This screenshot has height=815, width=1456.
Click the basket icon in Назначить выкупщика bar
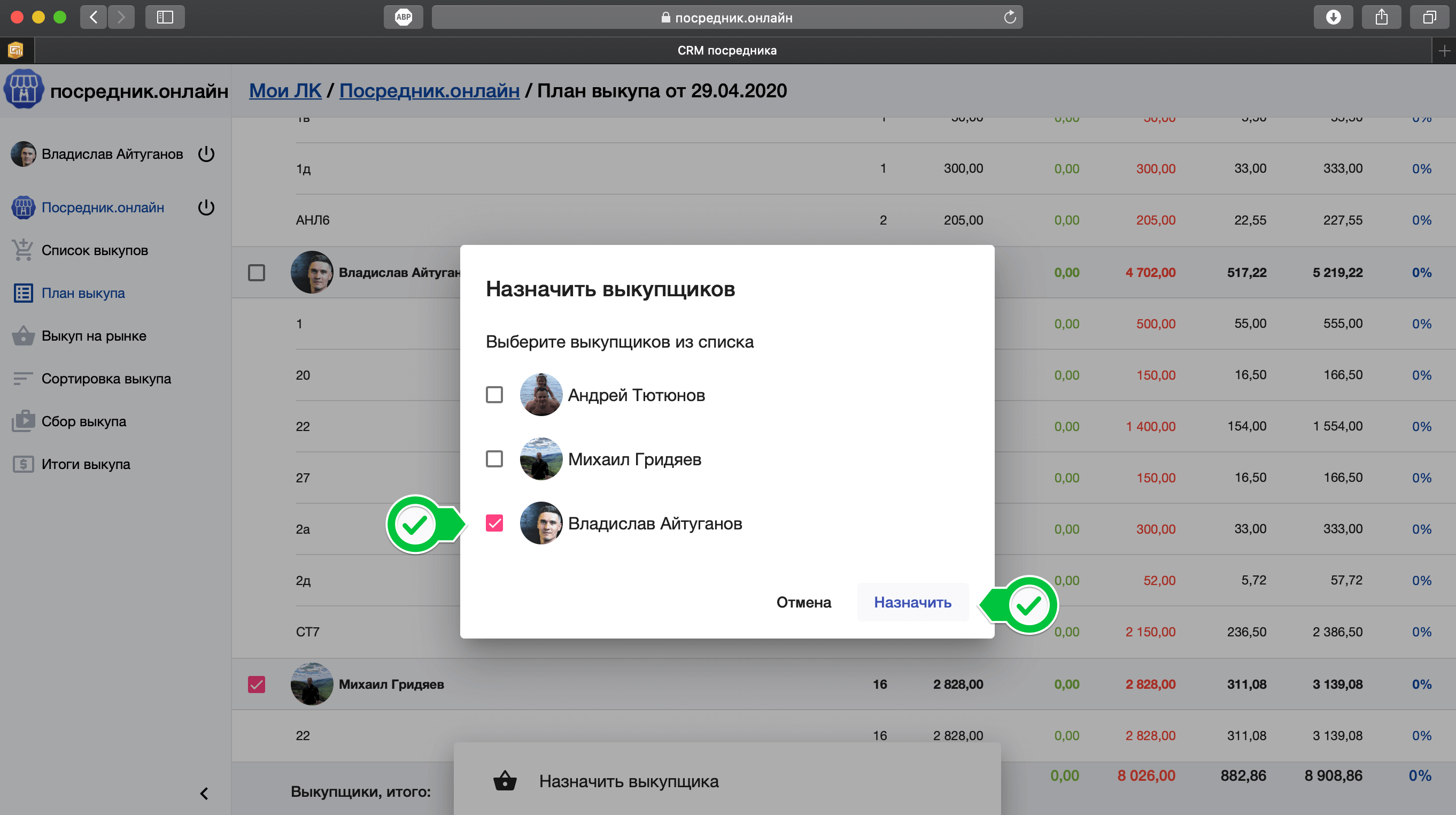pos(505,781)
